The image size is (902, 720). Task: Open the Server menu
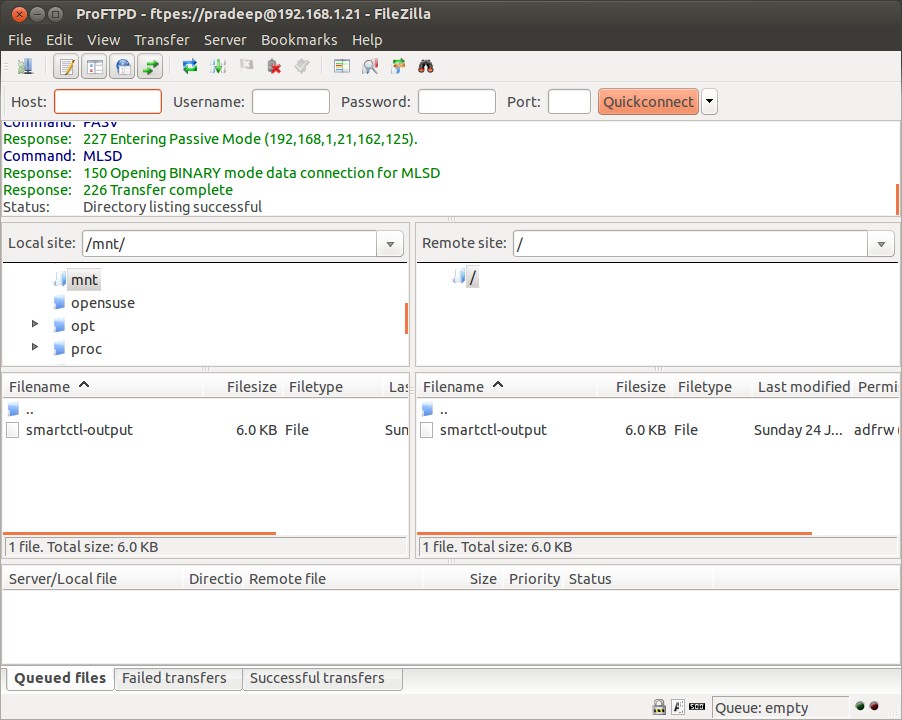pos(225,40)
